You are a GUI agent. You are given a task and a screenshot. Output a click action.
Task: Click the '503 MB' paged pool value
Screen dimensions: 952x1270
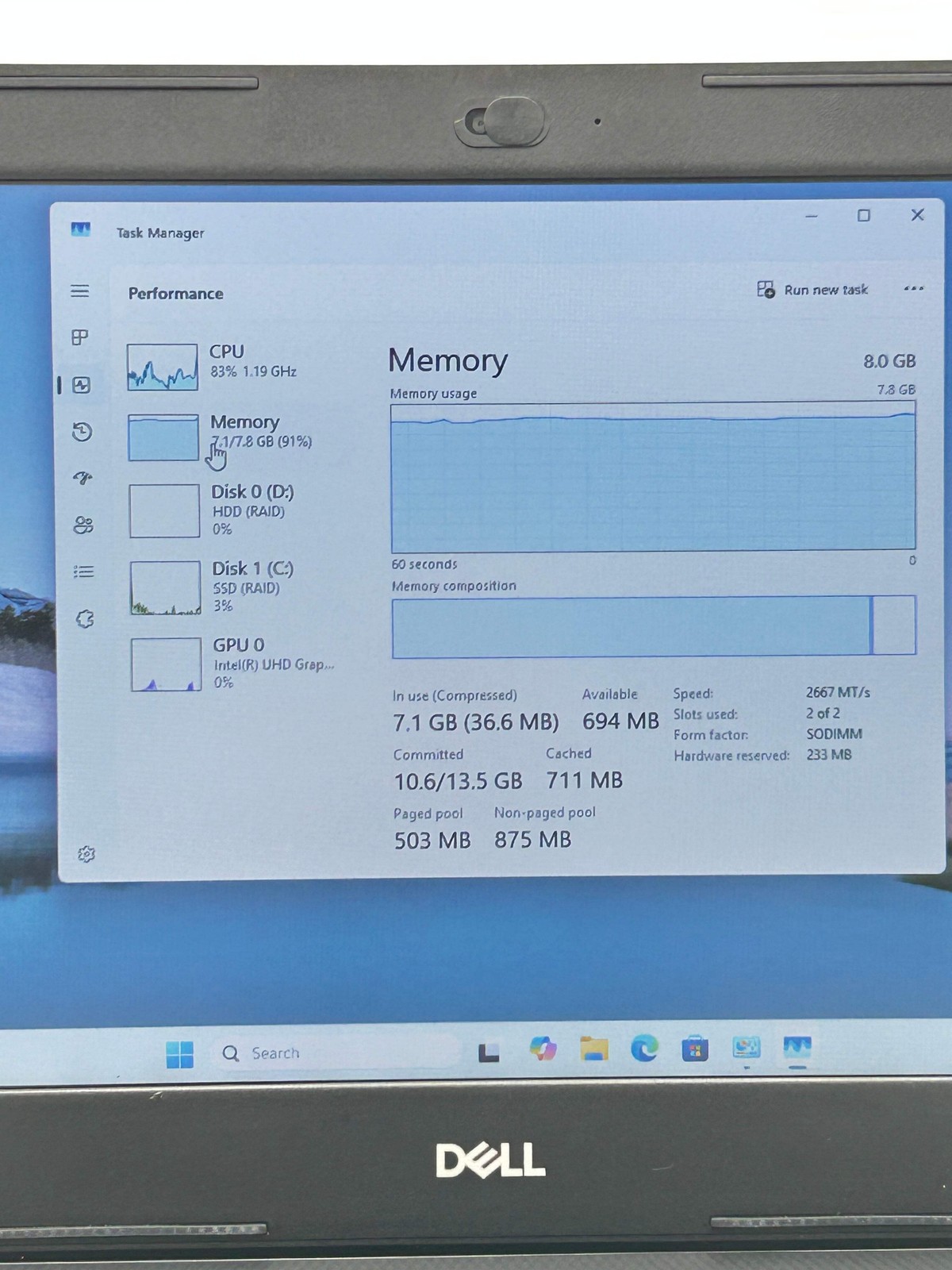432,841
